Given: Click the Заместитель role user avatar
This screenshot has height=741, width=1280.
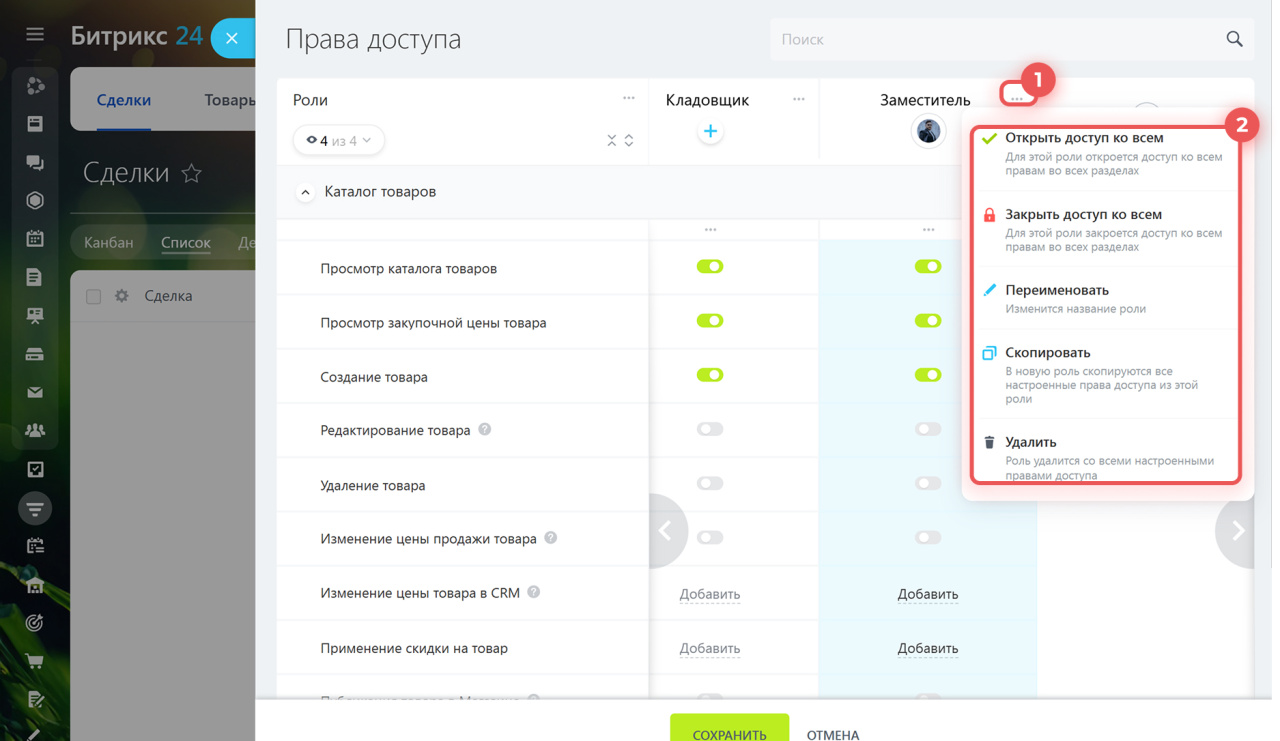Looking at the screenshot, I should coord(928,131).
